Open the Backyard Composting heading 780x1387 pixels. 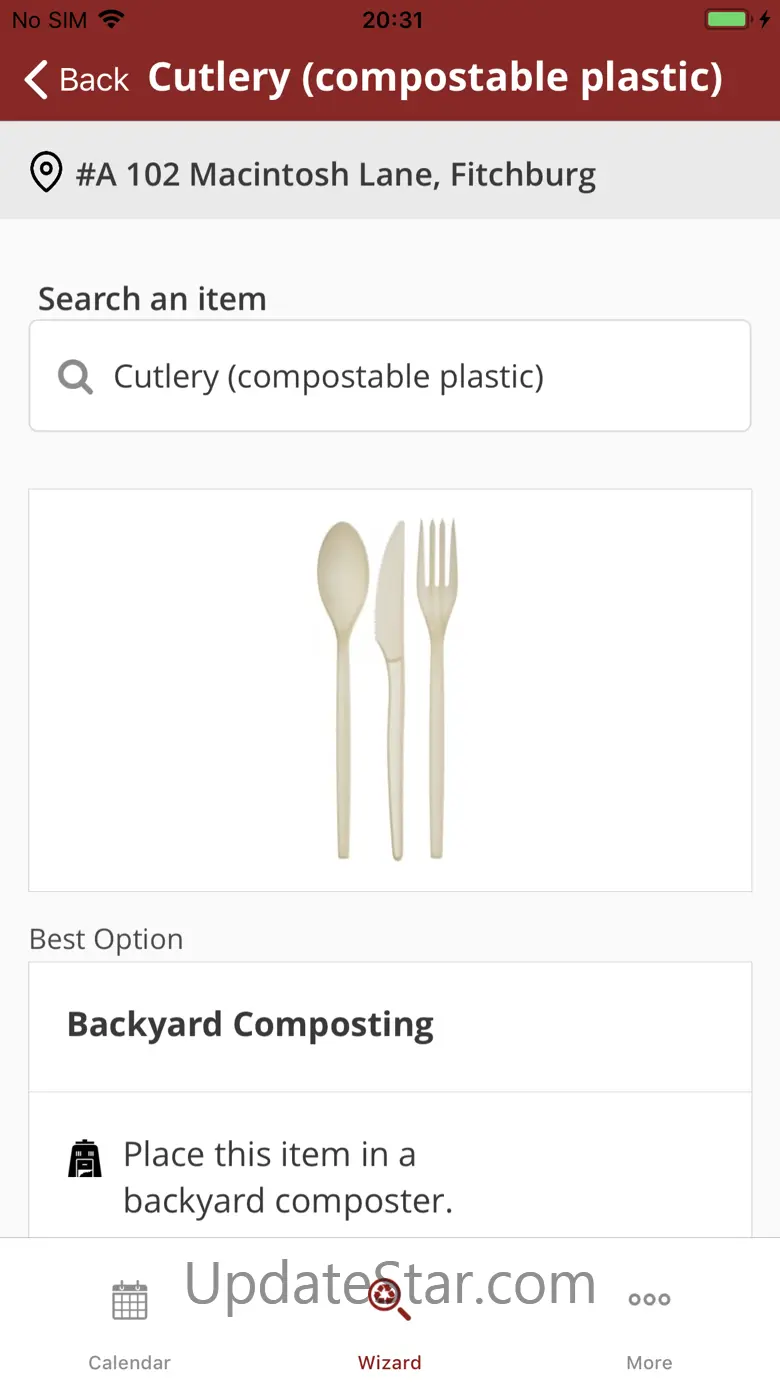click(250, 1025)
